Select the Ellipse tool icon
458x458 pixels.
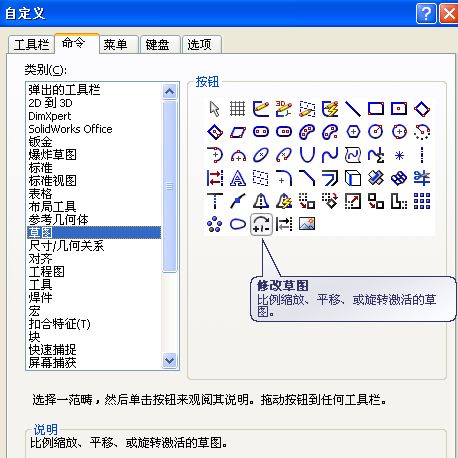click(261, 155)
